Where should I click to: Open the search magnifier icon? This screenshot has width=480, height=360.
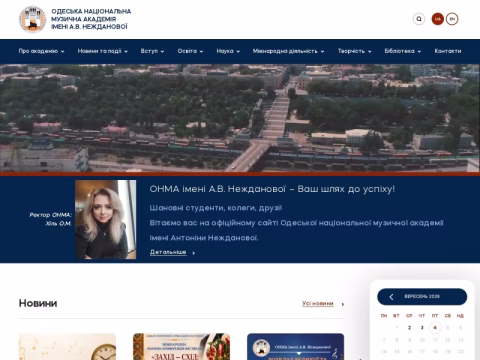(419, 19)
